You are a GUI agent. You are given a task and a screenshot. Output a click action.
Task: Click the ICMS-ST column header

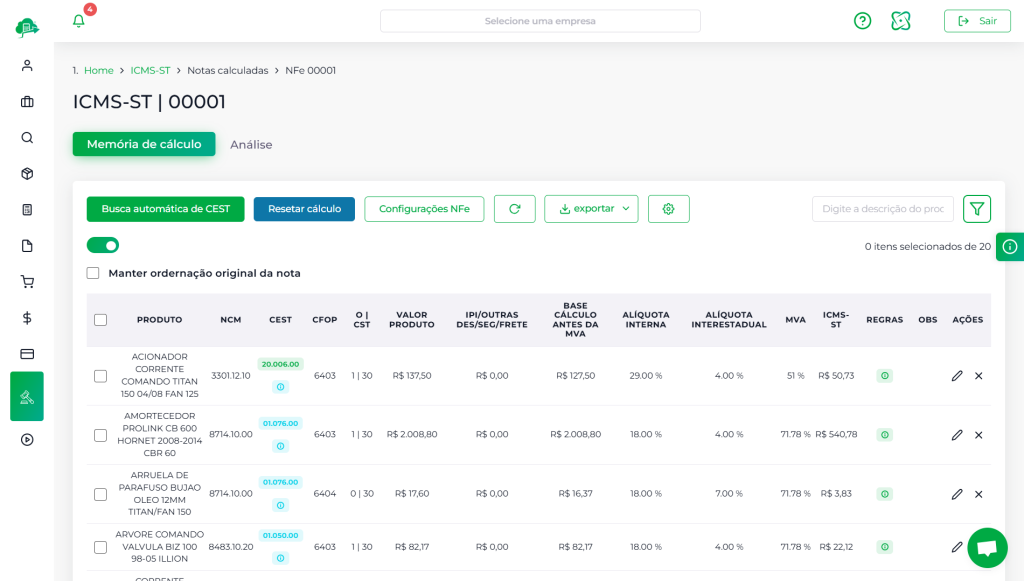(x=836, y=320)
